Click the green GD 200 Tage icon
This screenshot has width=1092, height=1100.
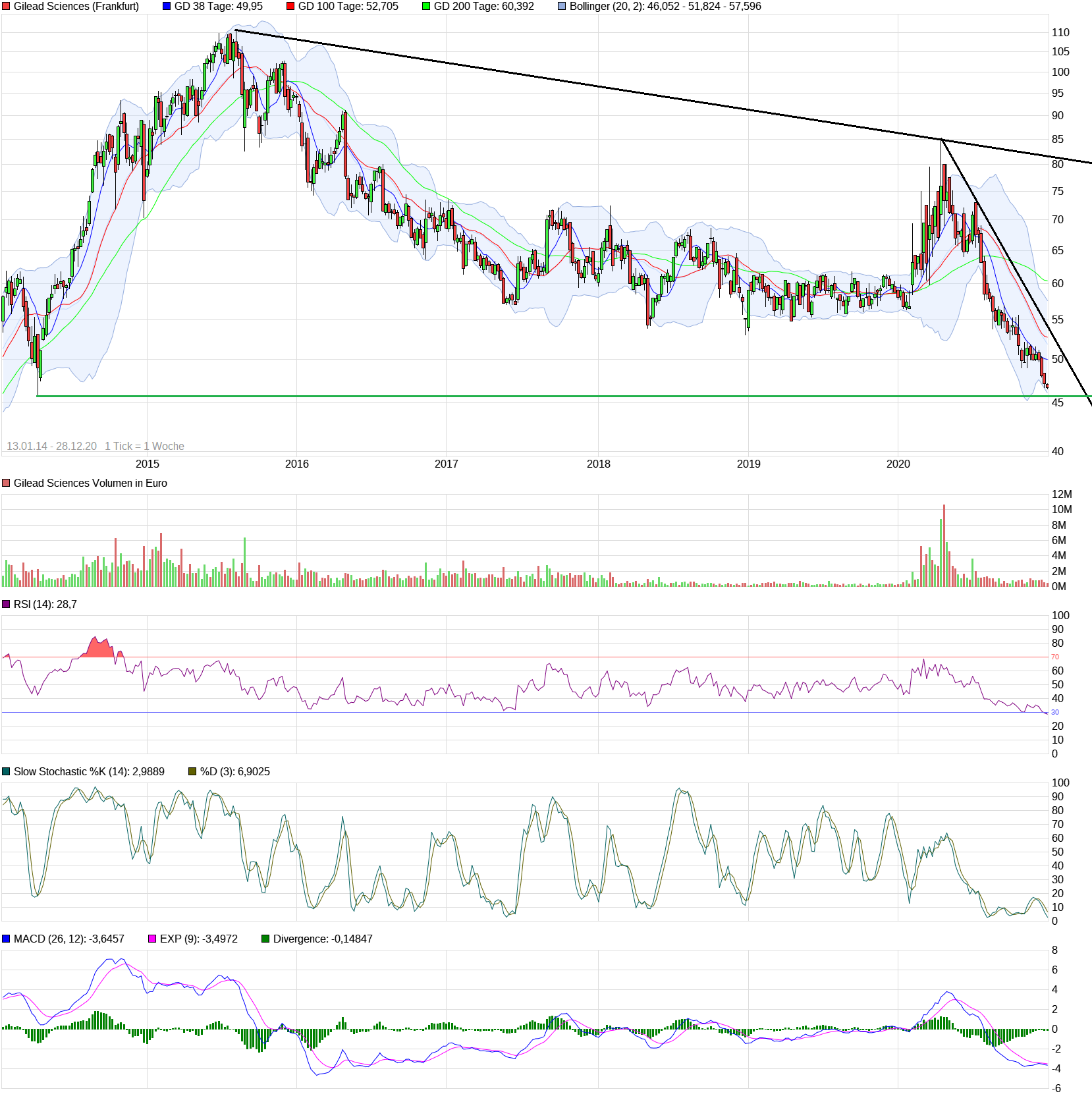pos(427,7)
